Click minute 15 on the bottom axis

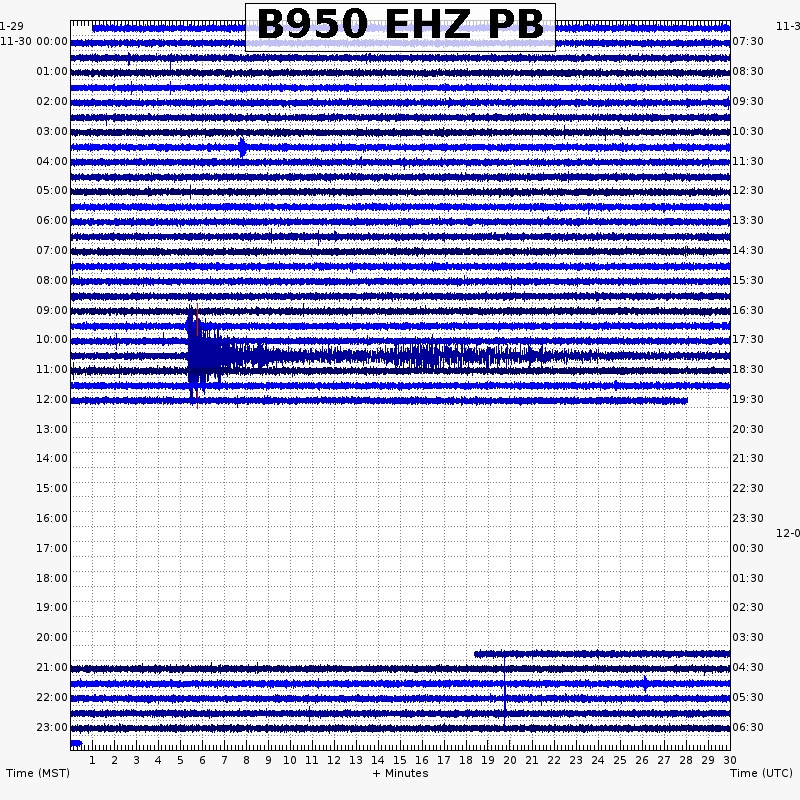tap(400, 760)
